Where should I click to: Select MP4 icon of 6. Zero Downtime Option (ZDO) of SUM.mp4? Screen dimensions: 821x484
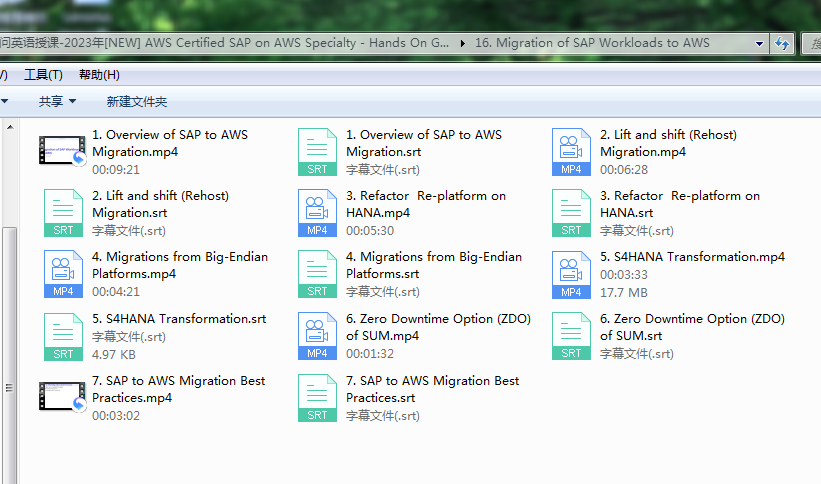coord(317,336)
